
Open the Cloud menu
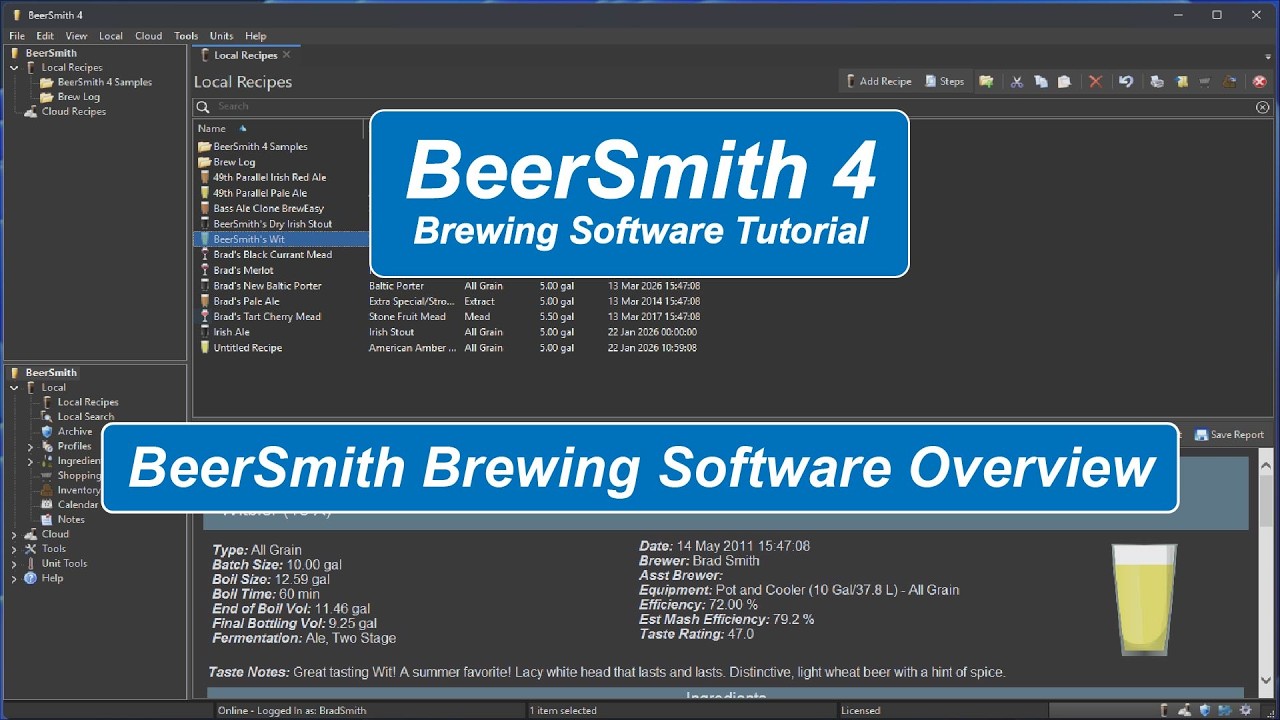148,36
